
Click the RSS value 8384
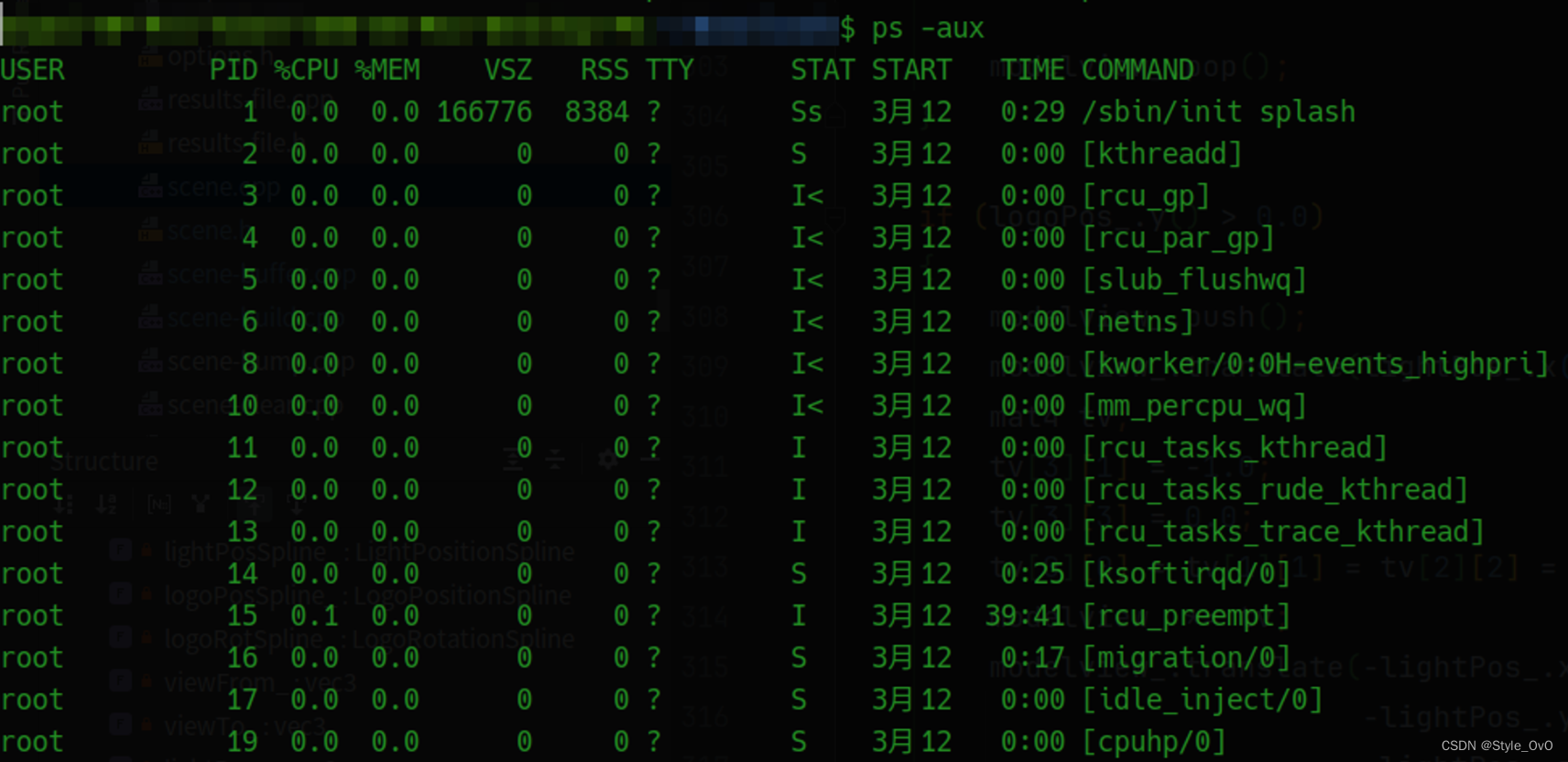coord(597,113)
